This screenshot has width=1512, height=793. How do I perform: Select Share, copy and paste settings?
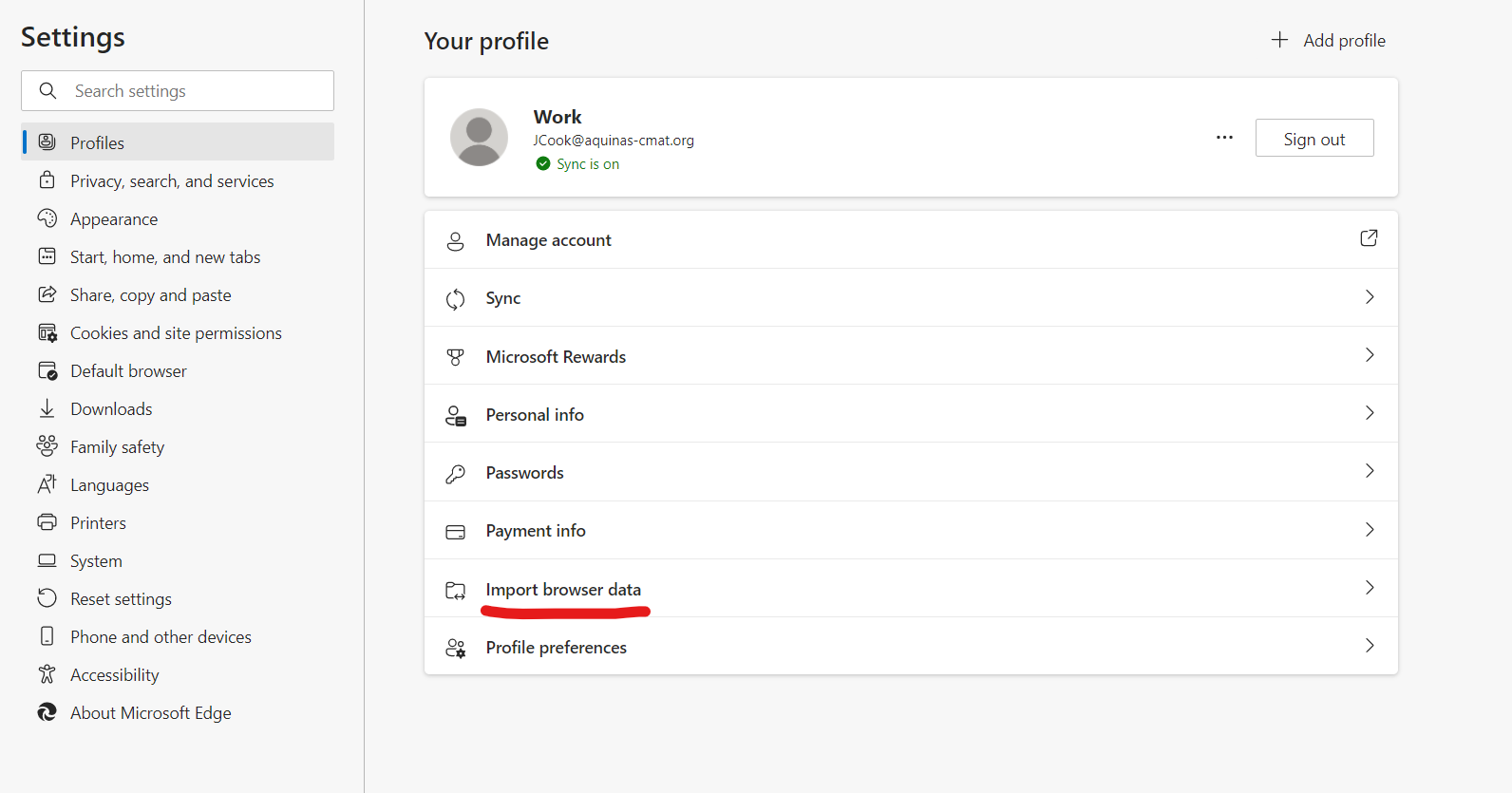(x=178, y=294)
